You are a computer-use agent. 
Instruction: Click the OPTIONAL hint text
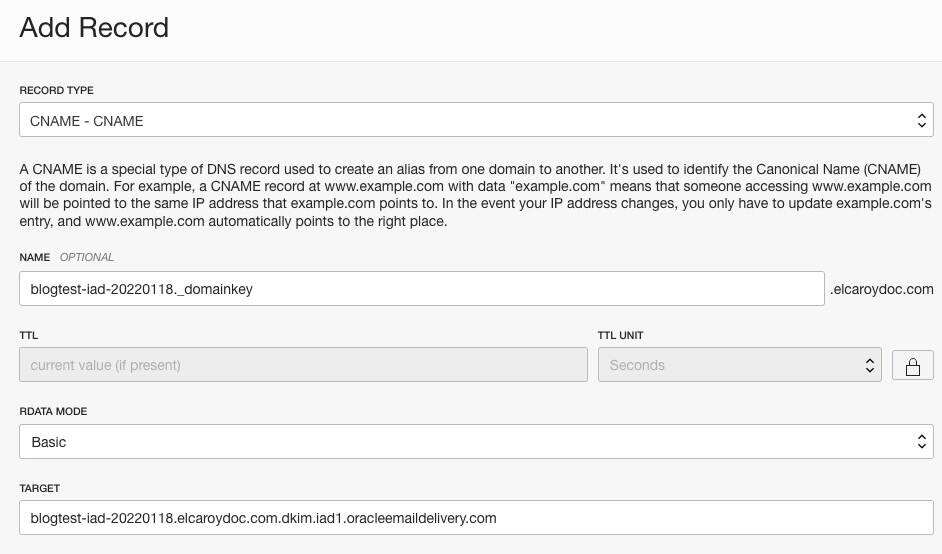coord(87,257)
